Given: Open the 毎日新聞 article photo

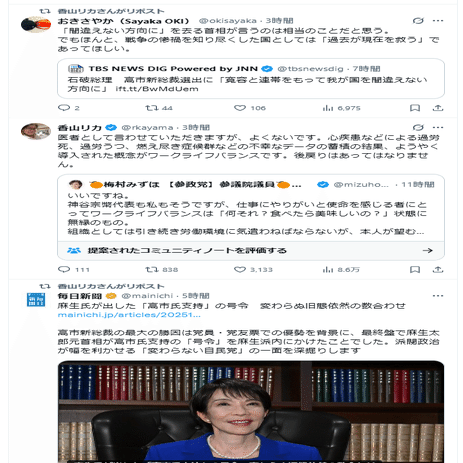Looking at the screenshot, I should point(251,412).
